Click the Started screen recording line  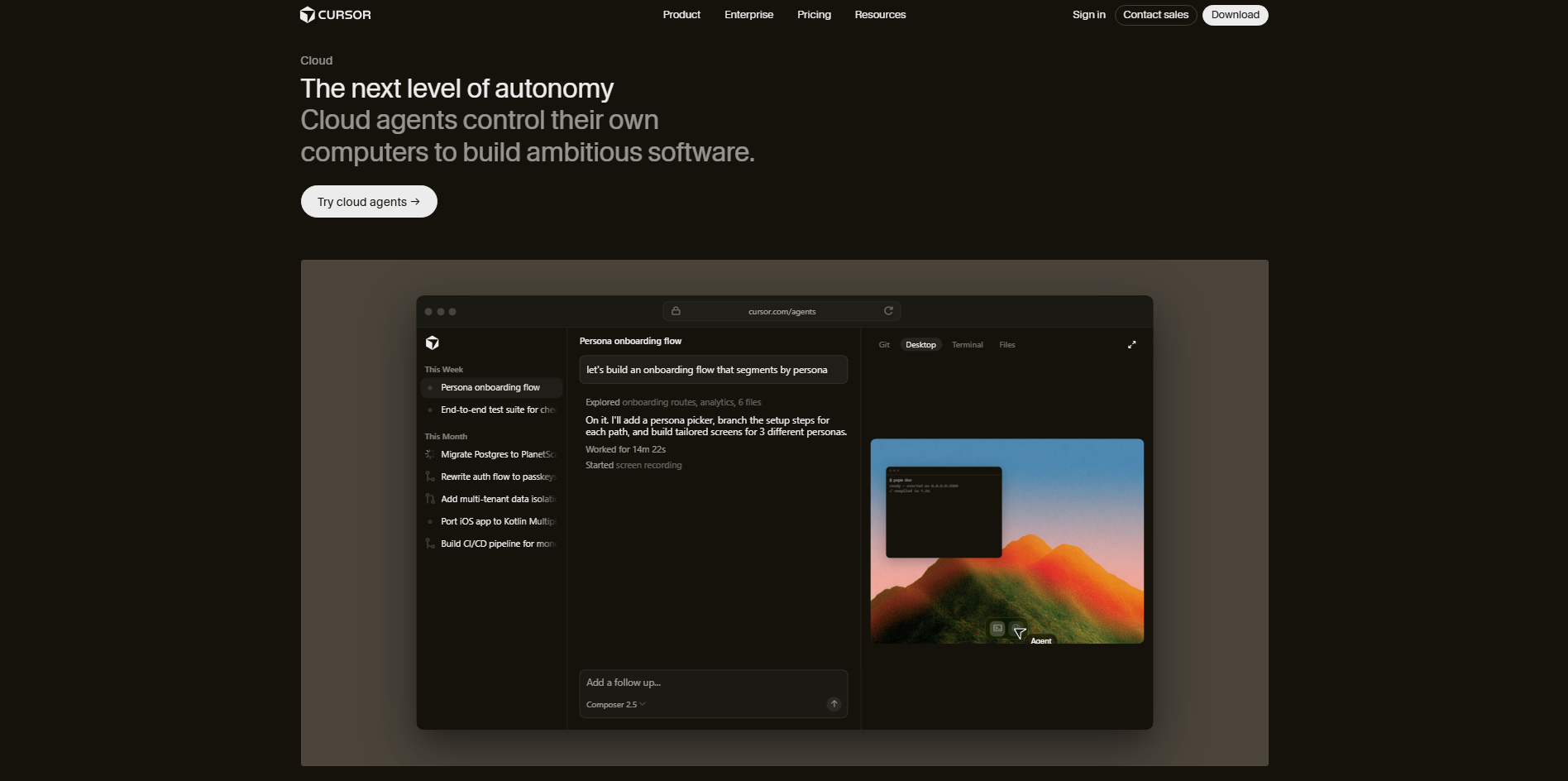[633, 465]
